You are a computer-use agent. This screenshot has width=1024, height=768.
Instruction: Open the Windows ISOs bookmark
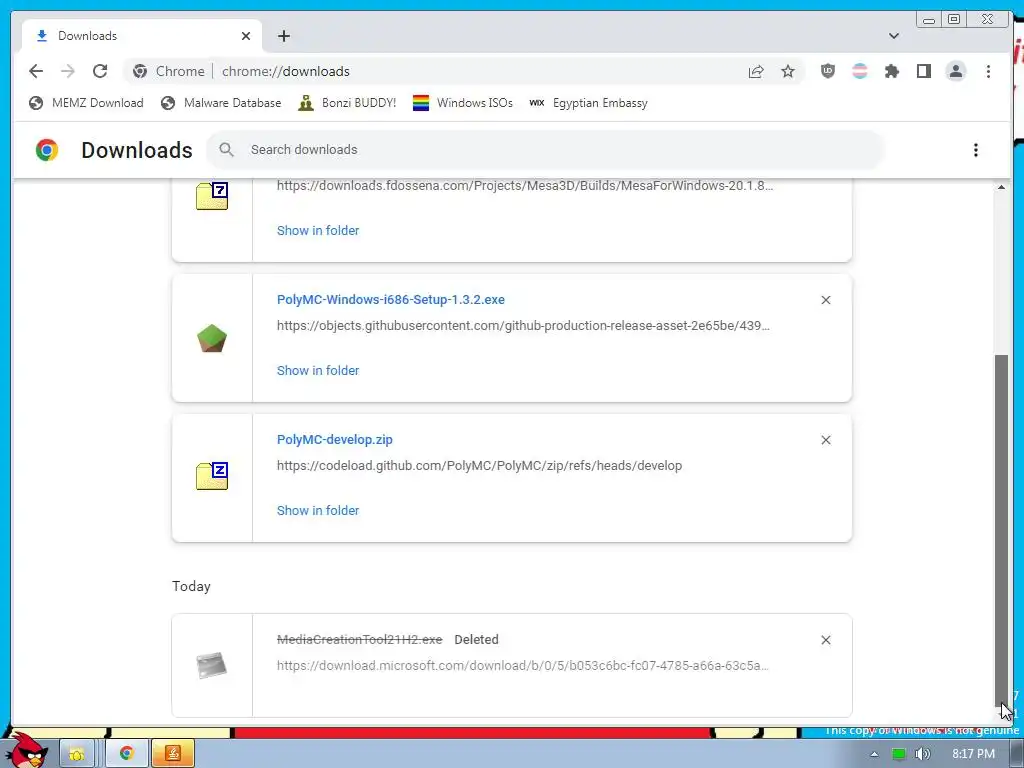click(x=463, y=103)
